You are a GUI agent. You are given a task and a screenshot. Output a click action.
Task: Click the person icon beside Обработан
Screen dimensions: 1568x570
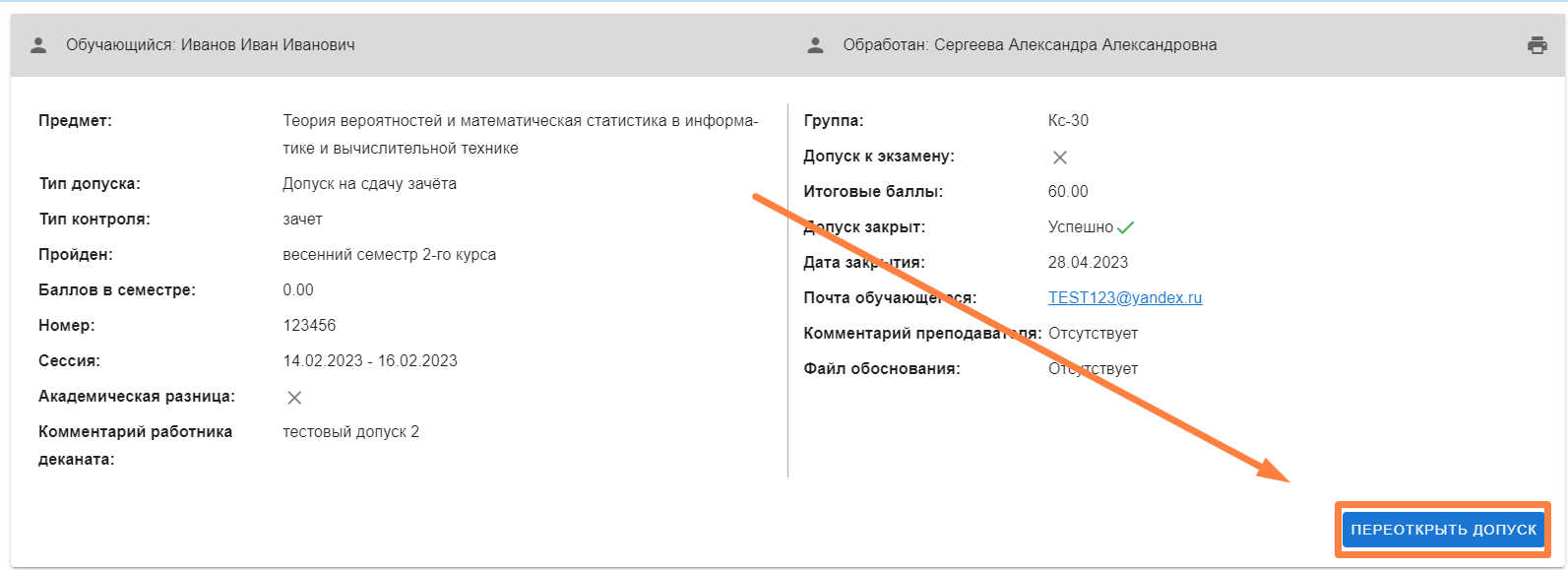[x=815, y=45]
